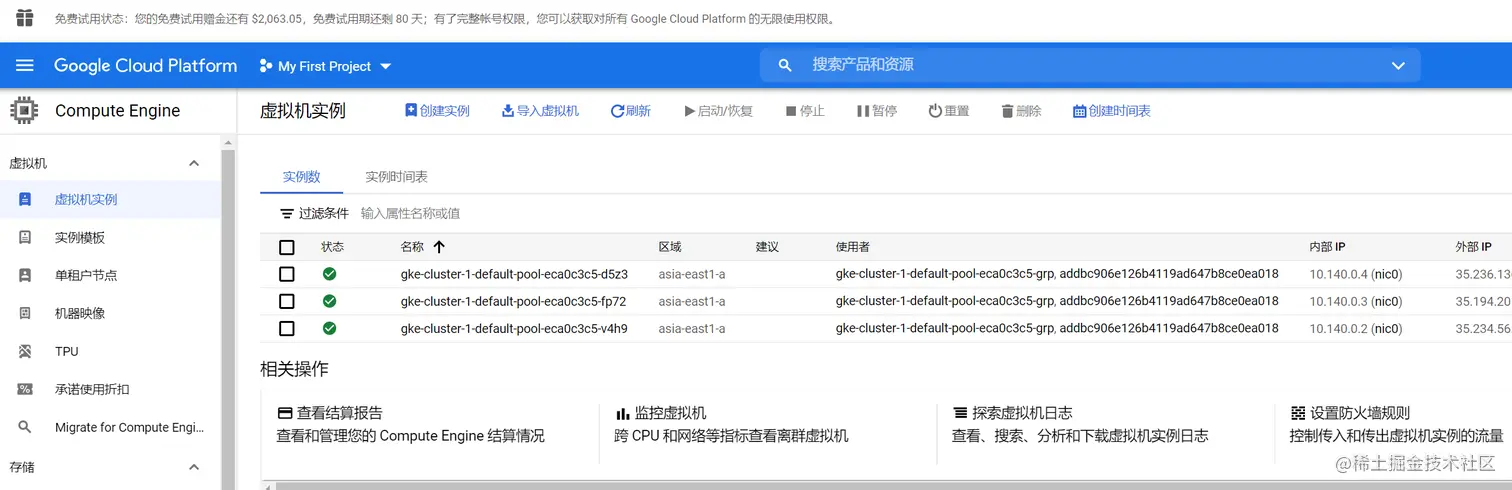Click status icon of d5z3 instance

pos(329,274)
